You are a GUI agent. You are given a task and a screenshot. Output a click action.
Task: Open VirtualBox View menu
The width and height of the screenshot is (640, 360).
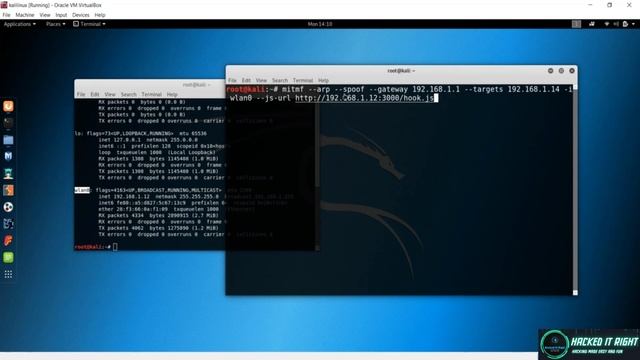tap(45, 15)
